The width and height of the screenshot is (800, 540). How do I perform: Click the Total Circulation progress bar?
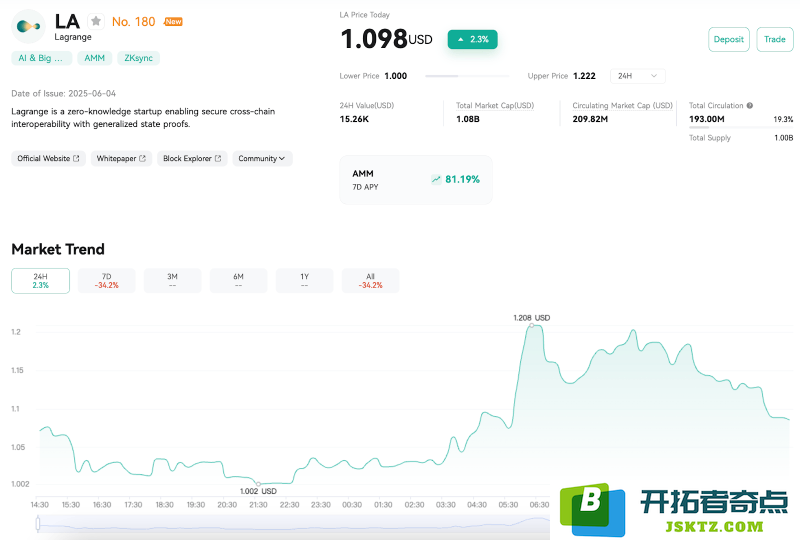741,128
